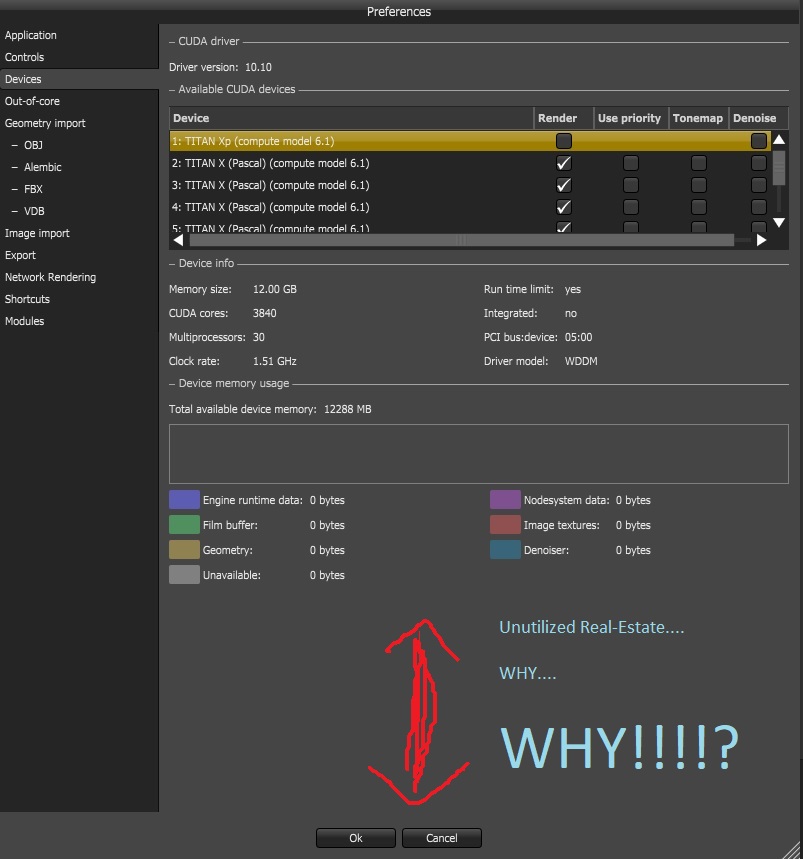This screenshot has height=859, width=803.
Task: Click the Denoiser teal color swatch
Action: click(505, 549)
